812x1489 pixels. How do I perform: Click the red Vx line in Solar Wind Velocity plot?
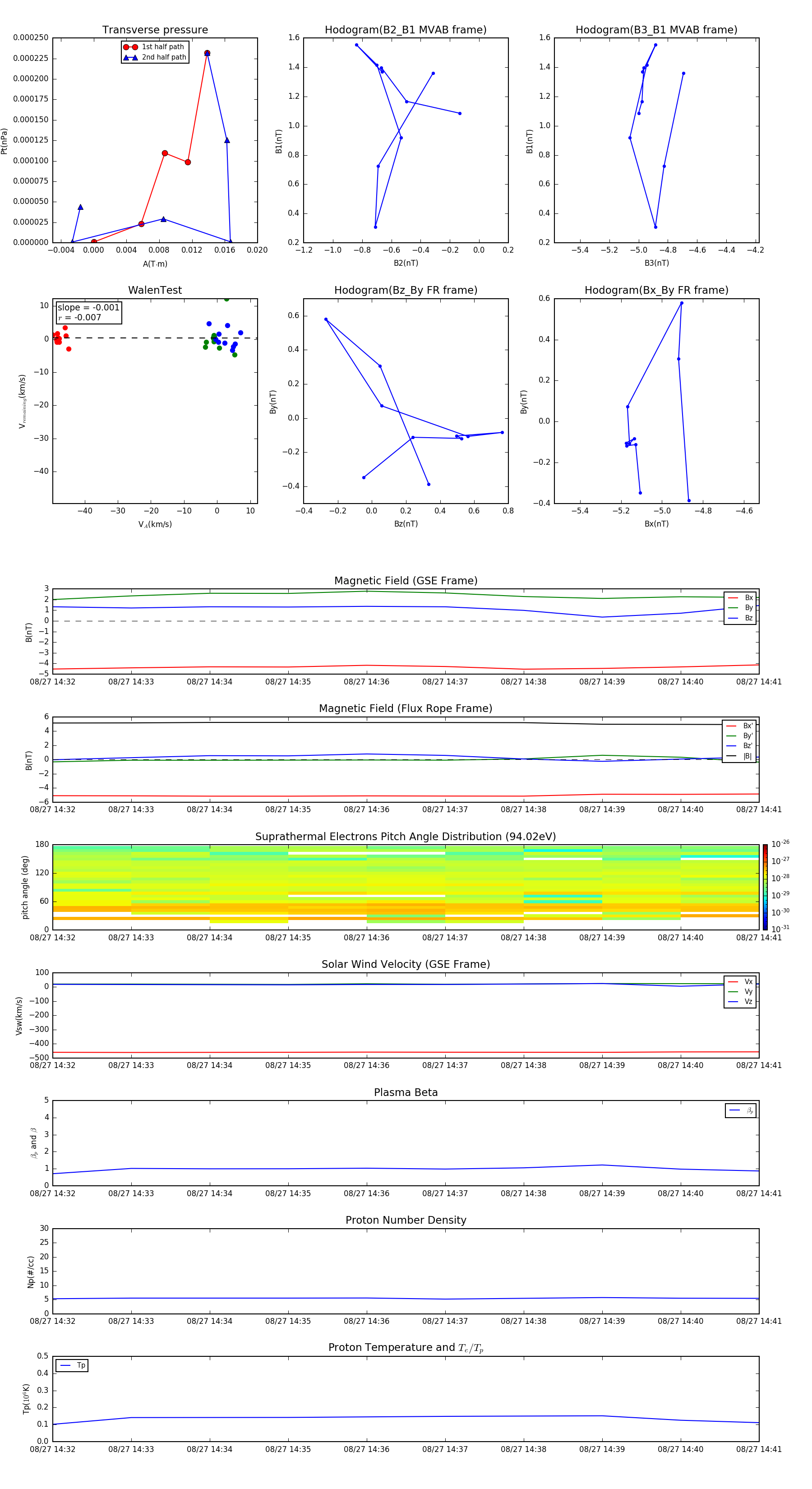[x=406, y=1053]
